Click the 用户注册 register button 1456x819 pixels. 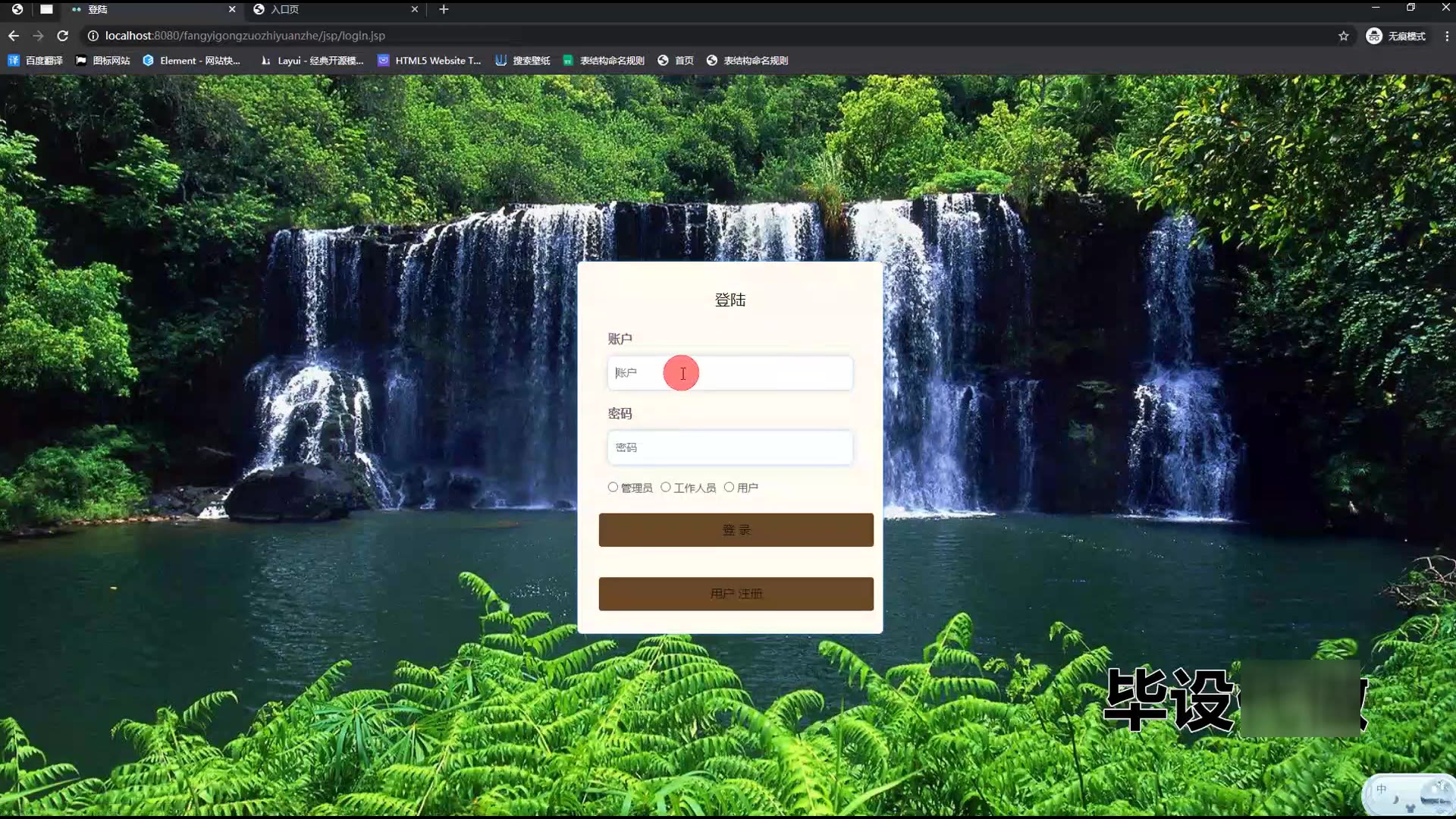736,594
